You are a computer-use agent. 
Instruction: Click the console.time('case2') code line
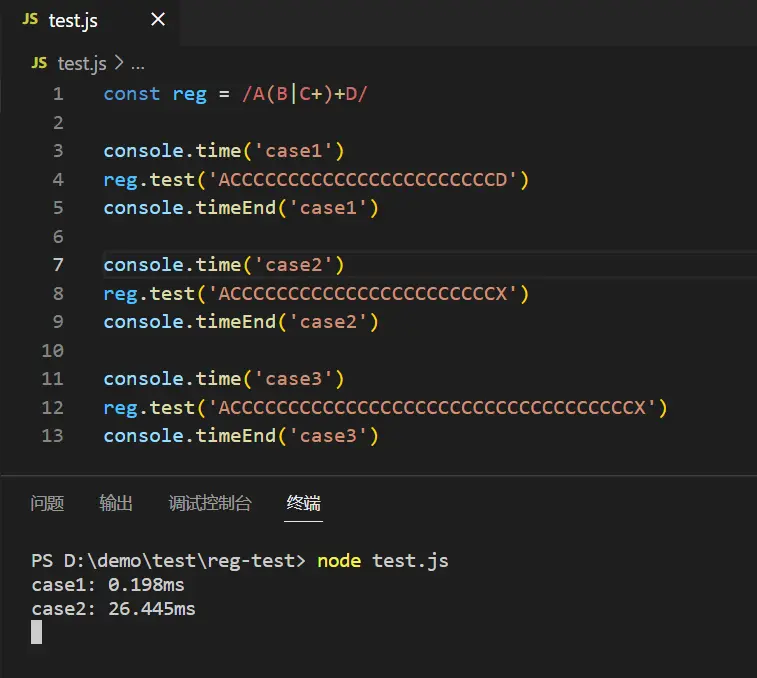pyautogui.click(x=223, y=265)
